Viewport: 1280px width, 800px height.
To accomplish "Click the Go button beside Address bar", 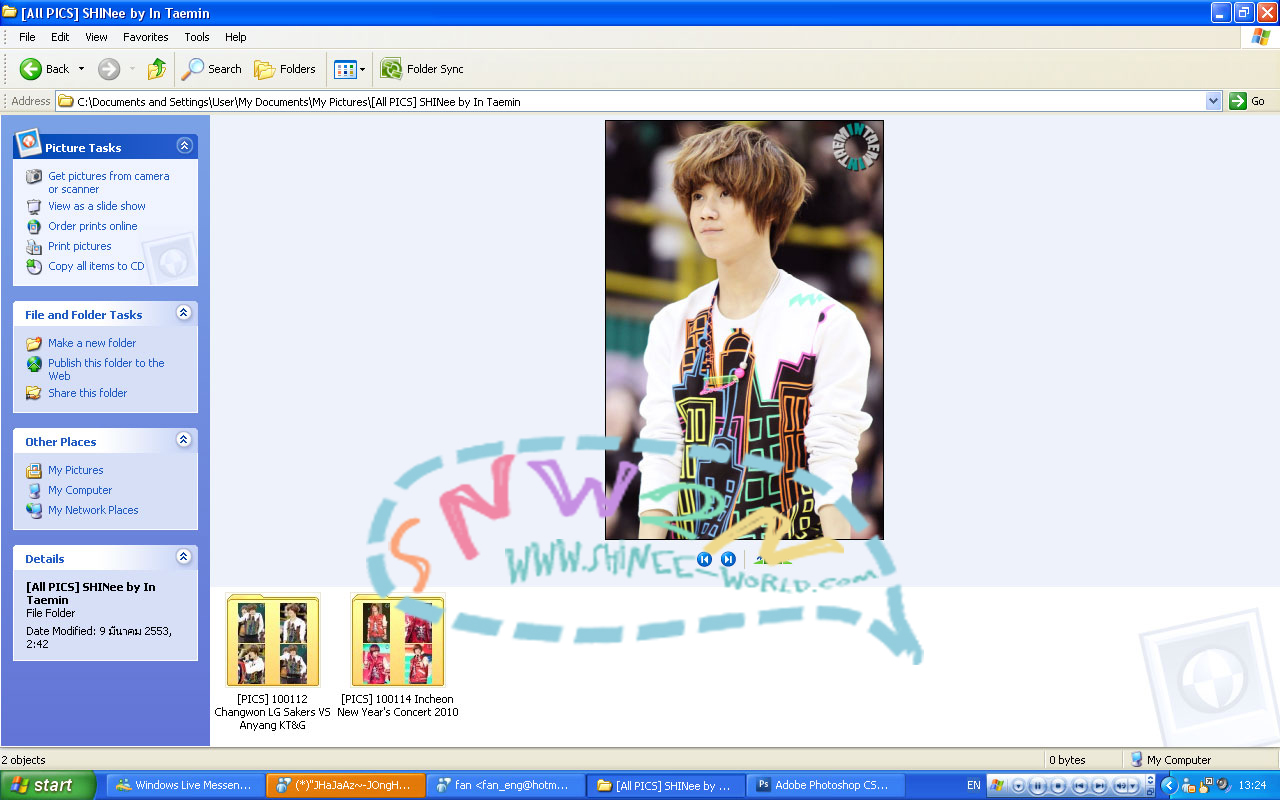I will [1248, 101].
